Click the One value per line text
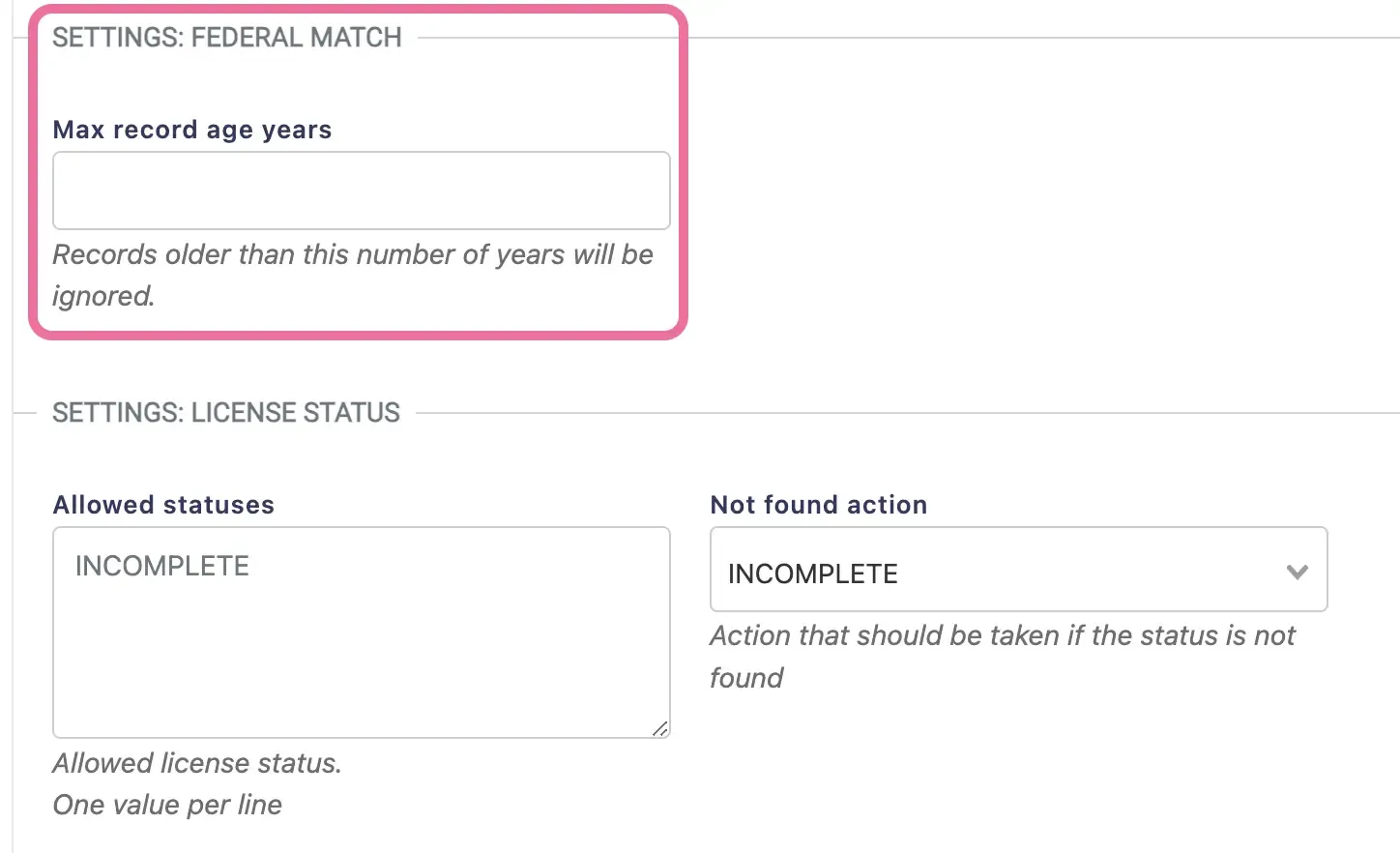Viewport: 1400px width, 853px height. pos(166,805)
